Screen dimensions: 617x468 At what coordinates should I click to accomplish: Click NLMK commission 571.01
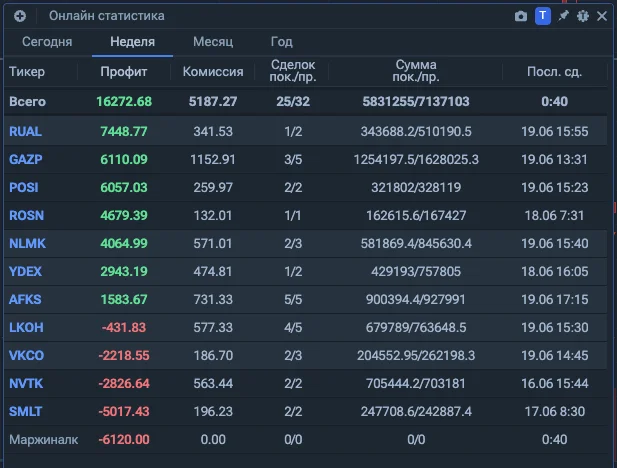[x=213, y=243]
